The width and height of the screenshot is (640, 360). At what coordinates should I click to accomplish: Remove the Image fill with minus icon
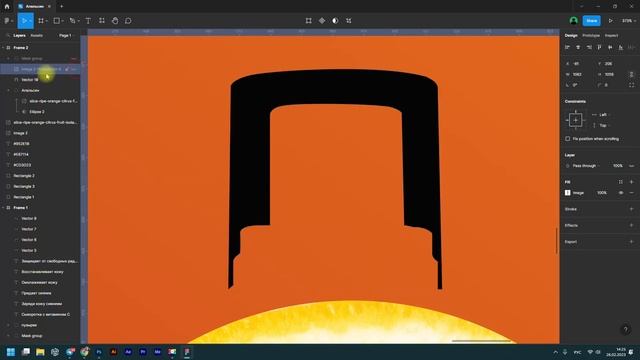tap(631, 193)
